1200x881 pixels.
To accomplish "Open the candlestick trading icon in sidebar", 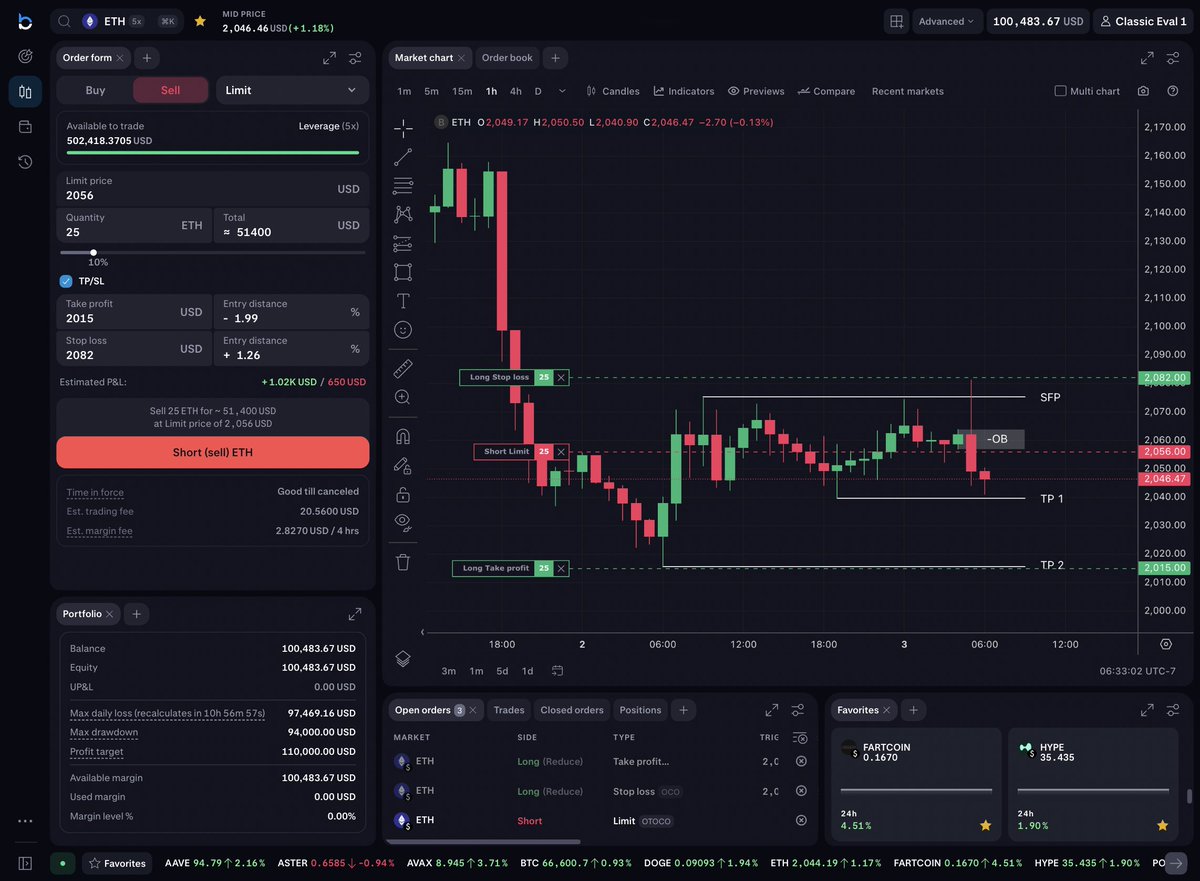I will 25,91.
